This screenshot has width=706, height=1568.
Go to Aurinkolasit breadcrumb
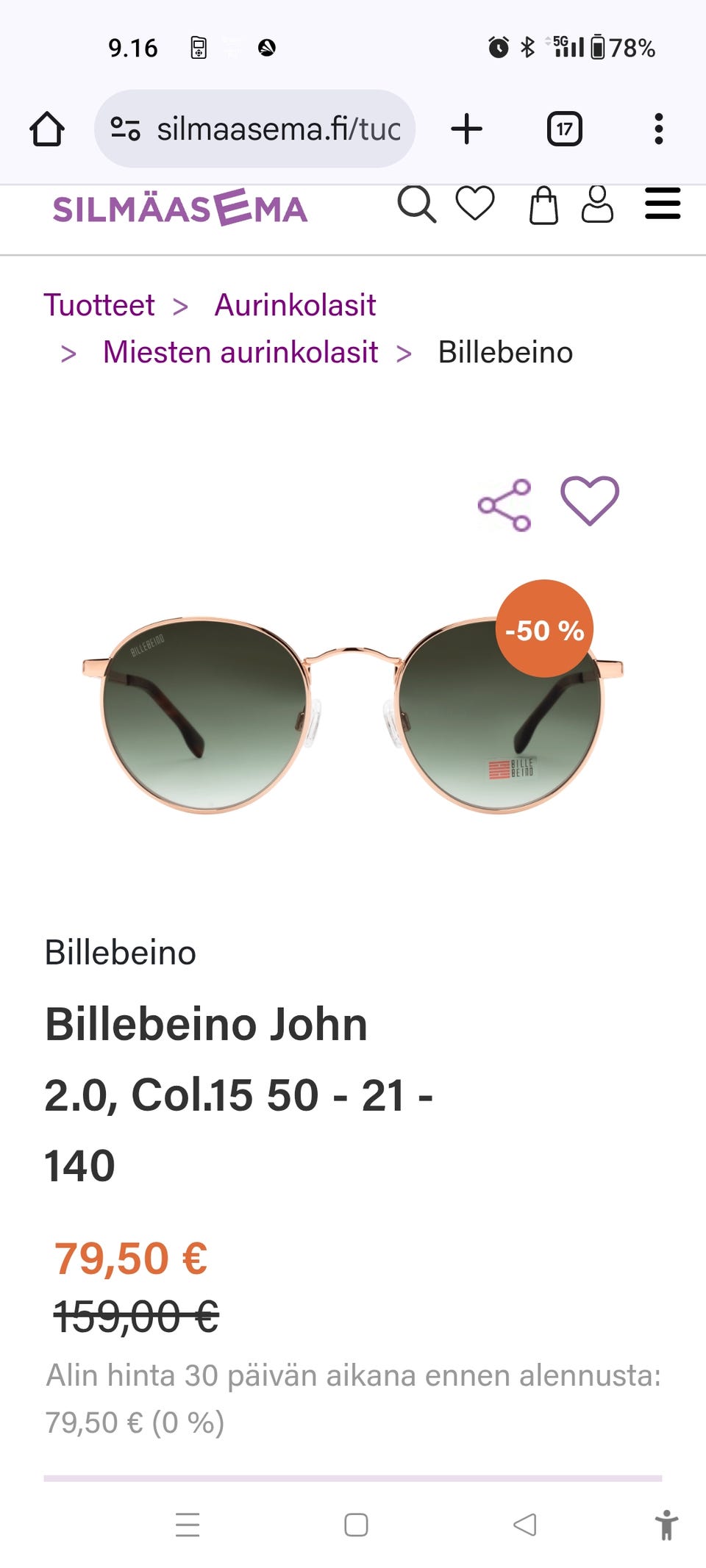tap(295, 305)
